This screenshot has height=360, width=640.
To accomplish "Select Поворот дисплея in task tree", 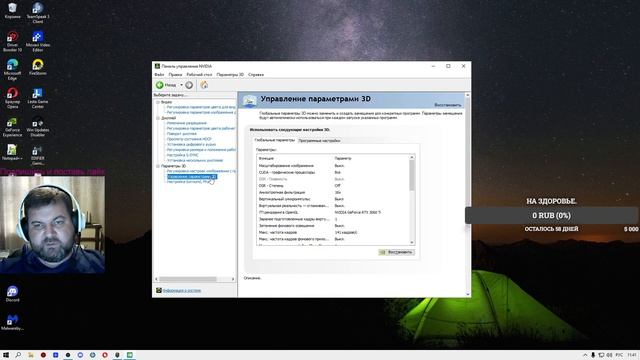I will click(x=182, y=133).
